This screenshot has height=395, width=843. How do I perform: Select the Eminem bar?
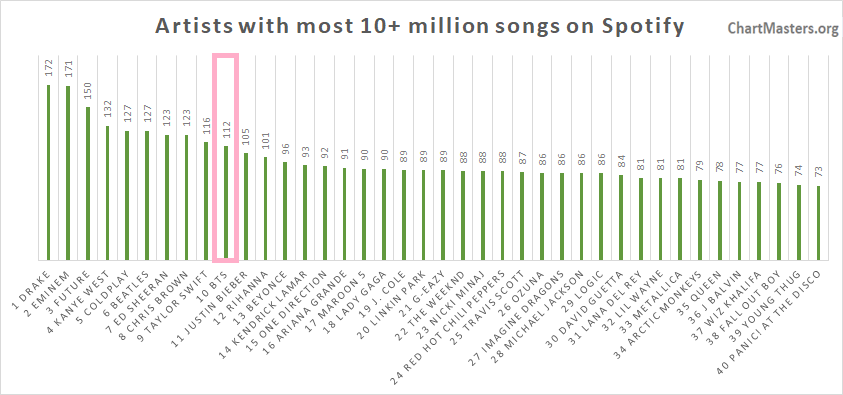pos(68,173)
